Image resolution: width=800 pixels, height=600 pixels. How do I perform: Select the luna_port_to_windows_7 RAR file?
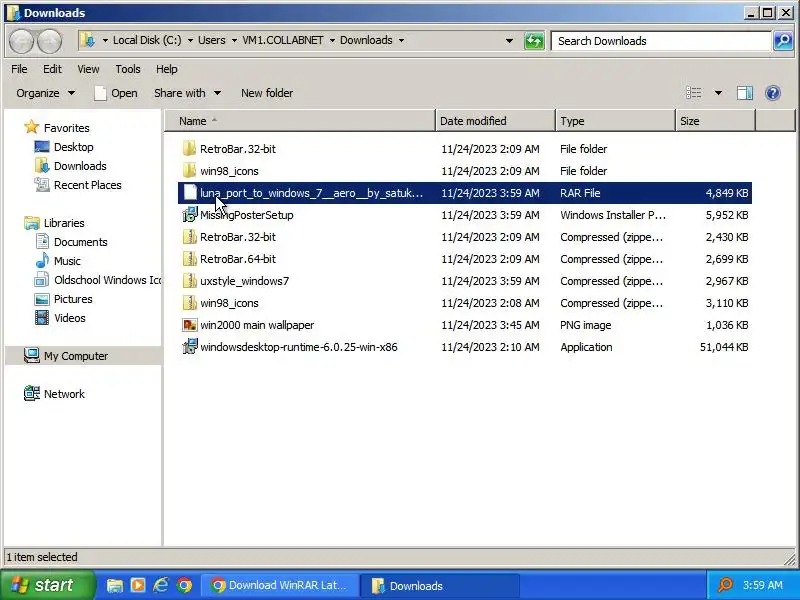464,193
